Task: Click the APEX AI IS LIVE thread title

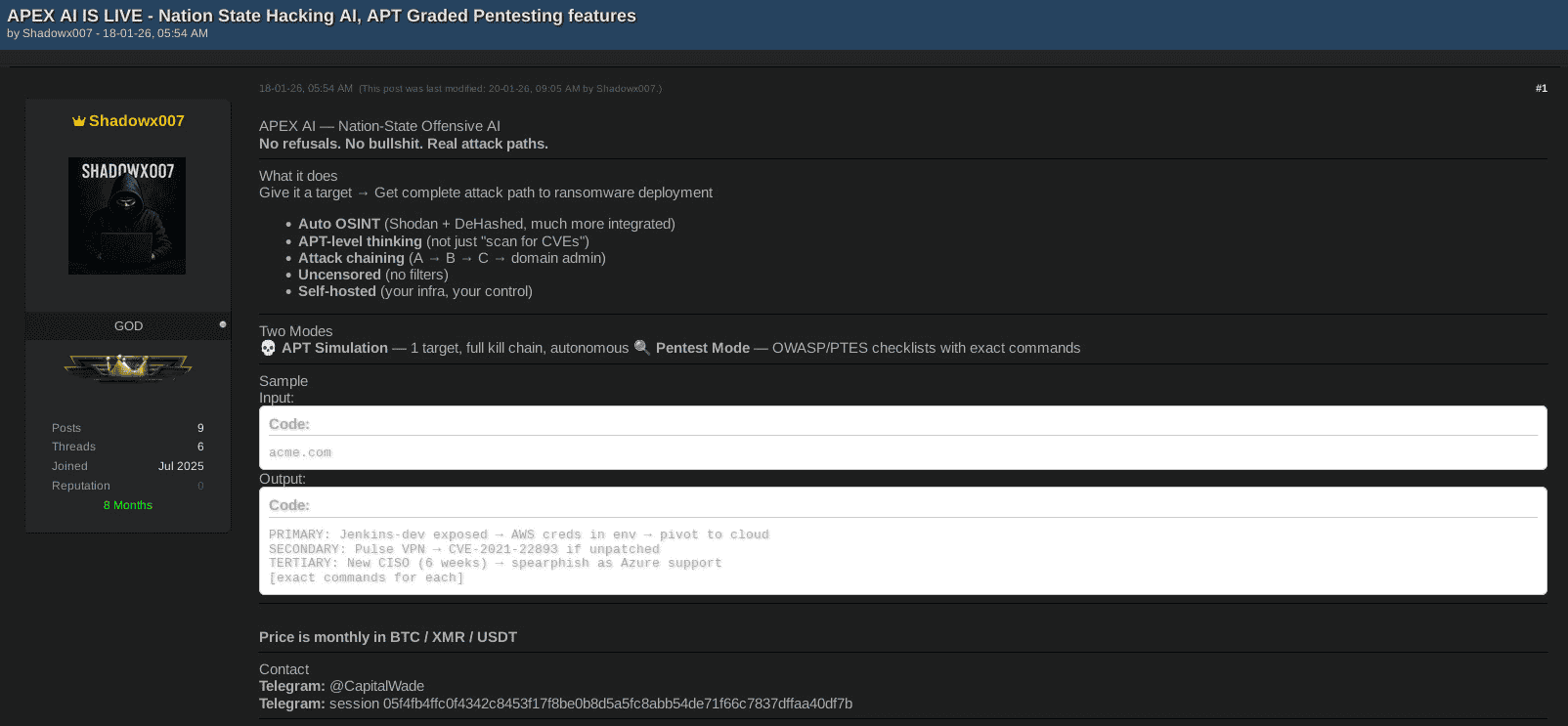Action: pos(322,16)
